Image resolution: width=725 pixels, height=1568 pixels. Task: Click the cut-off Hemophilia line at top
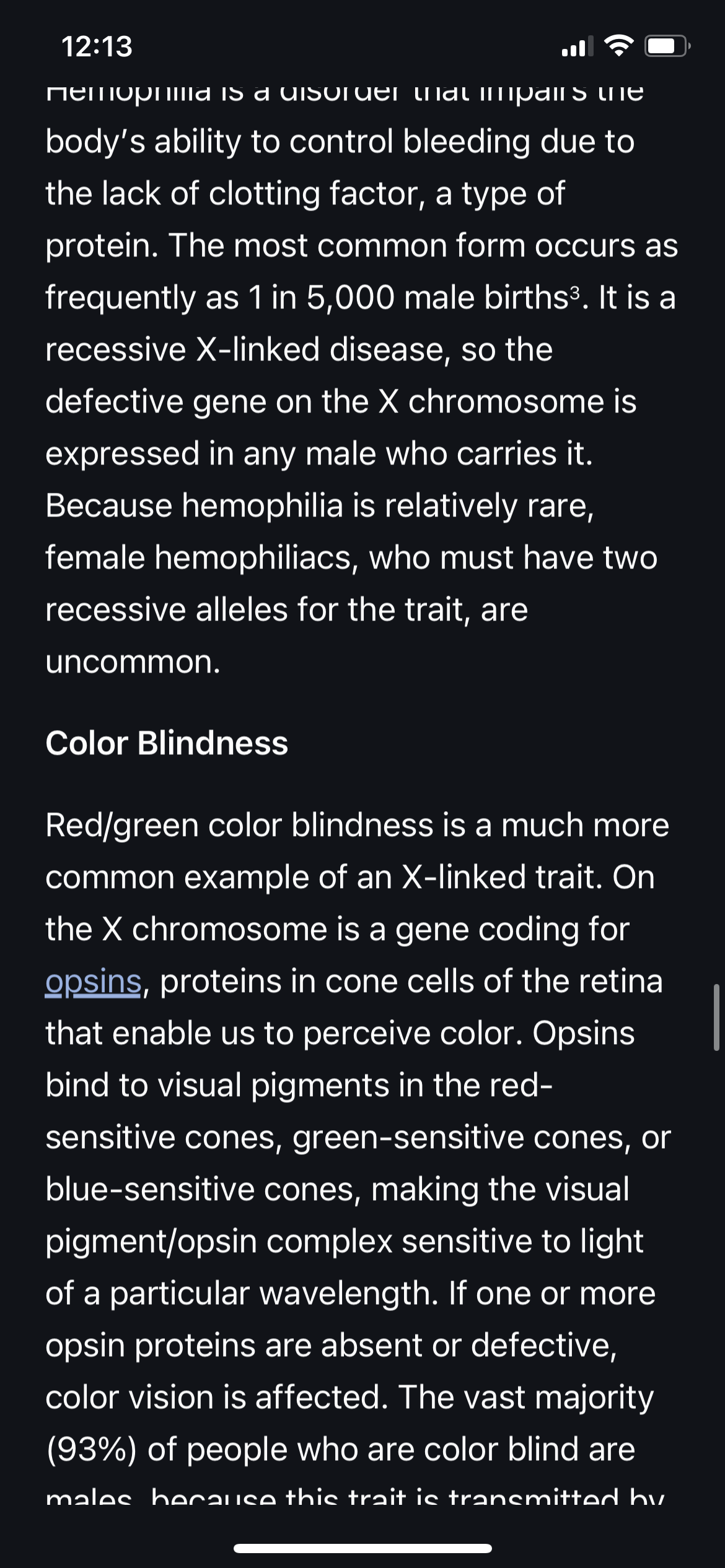coord(345,91)
